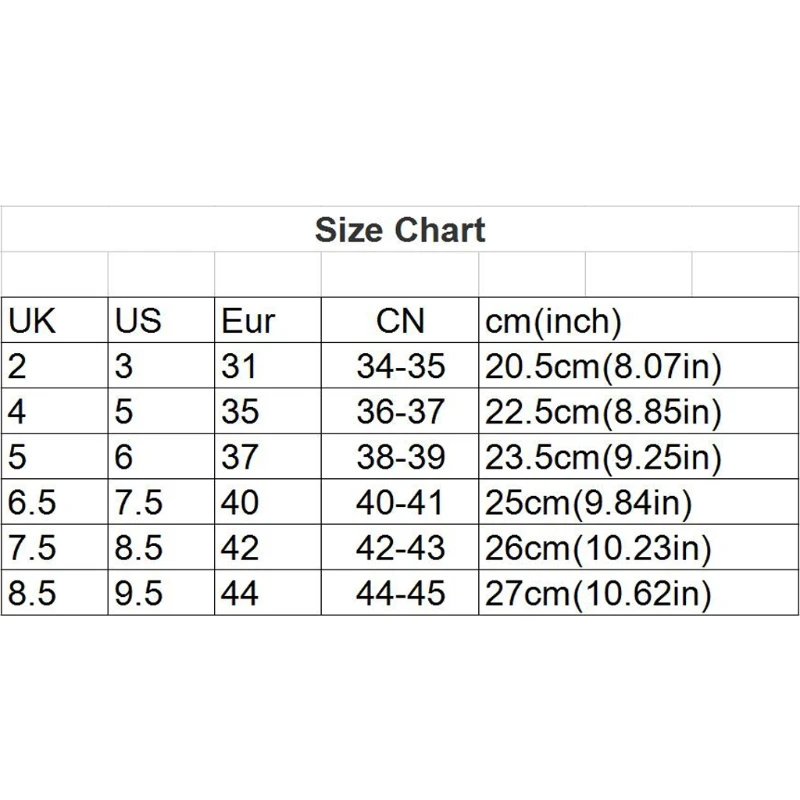Viewport: 800px width, 800px height.
Task: Select the 44-45 CN cell
Action: tap(400, 592)
